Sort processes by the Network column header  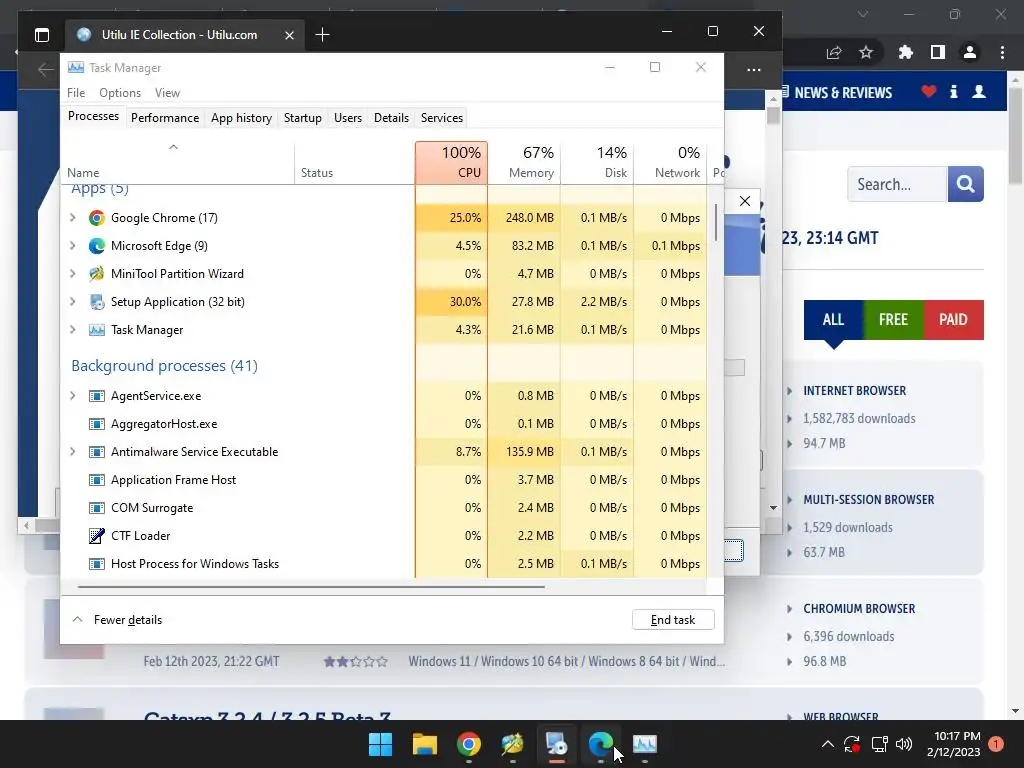tap(671, 163)
